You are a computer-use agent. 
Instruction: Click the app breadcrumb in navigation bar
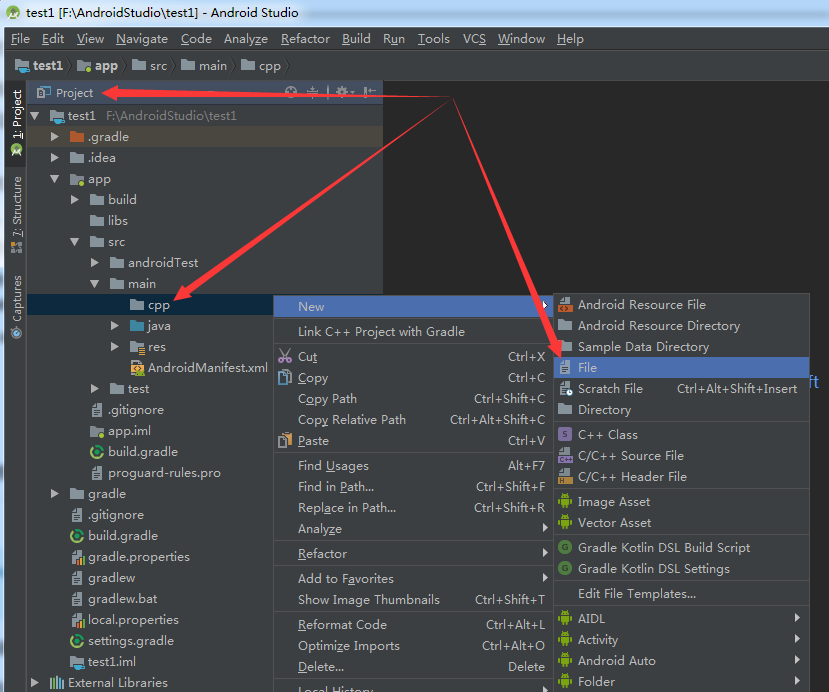(97, 66)
